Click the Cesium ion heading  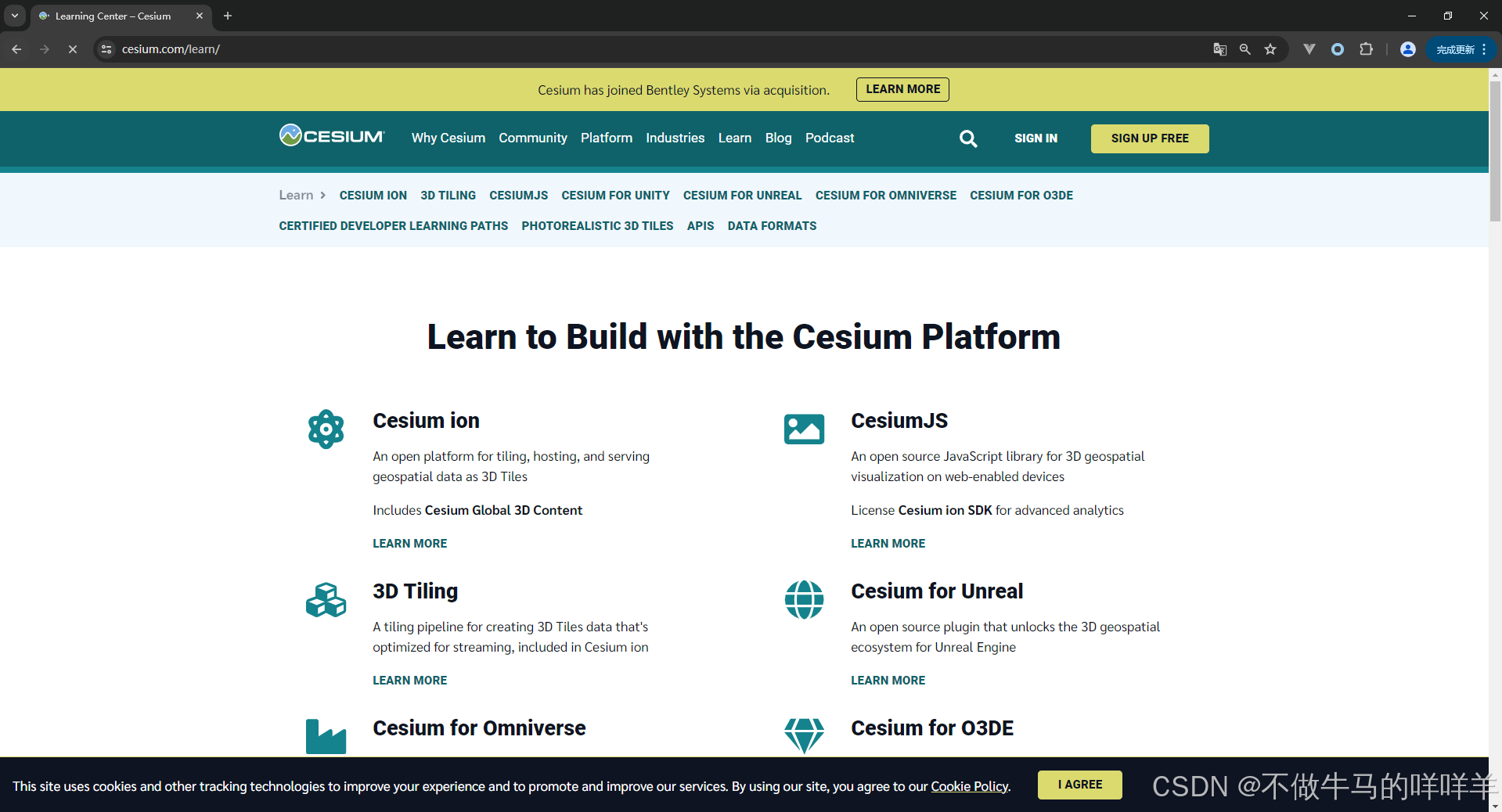pos(426,421)
